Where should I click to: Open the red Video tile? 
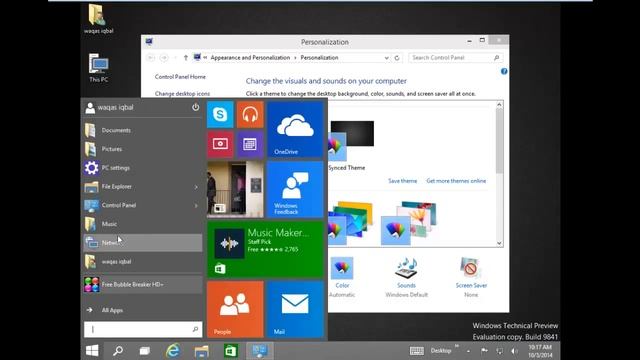coord(220,144)
